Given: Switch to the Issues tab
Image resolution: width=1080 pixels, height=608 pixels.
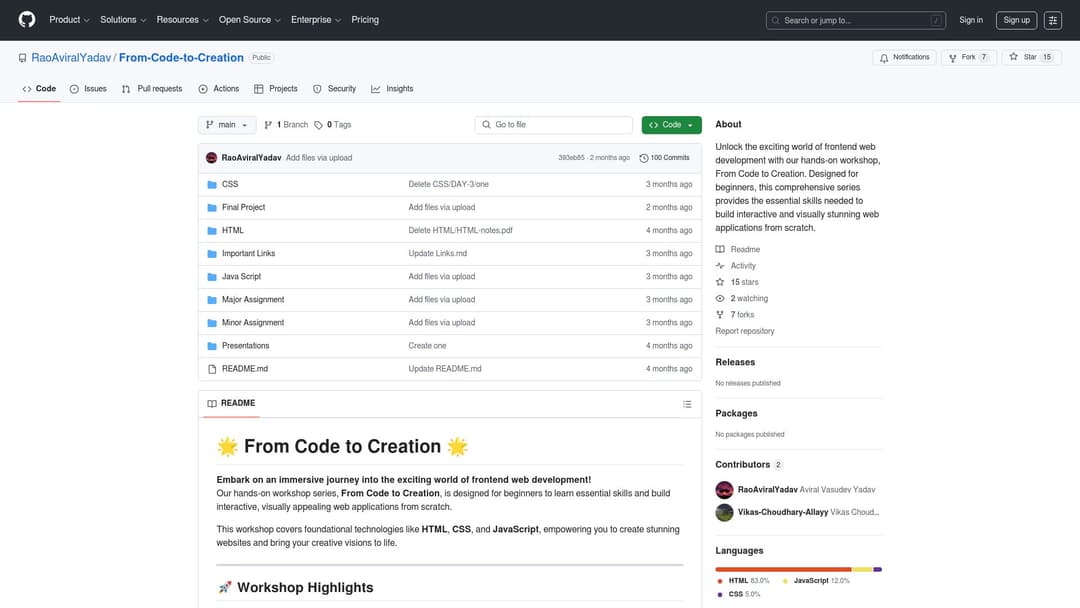Looking at the screenshot, I should click(88, 89).
